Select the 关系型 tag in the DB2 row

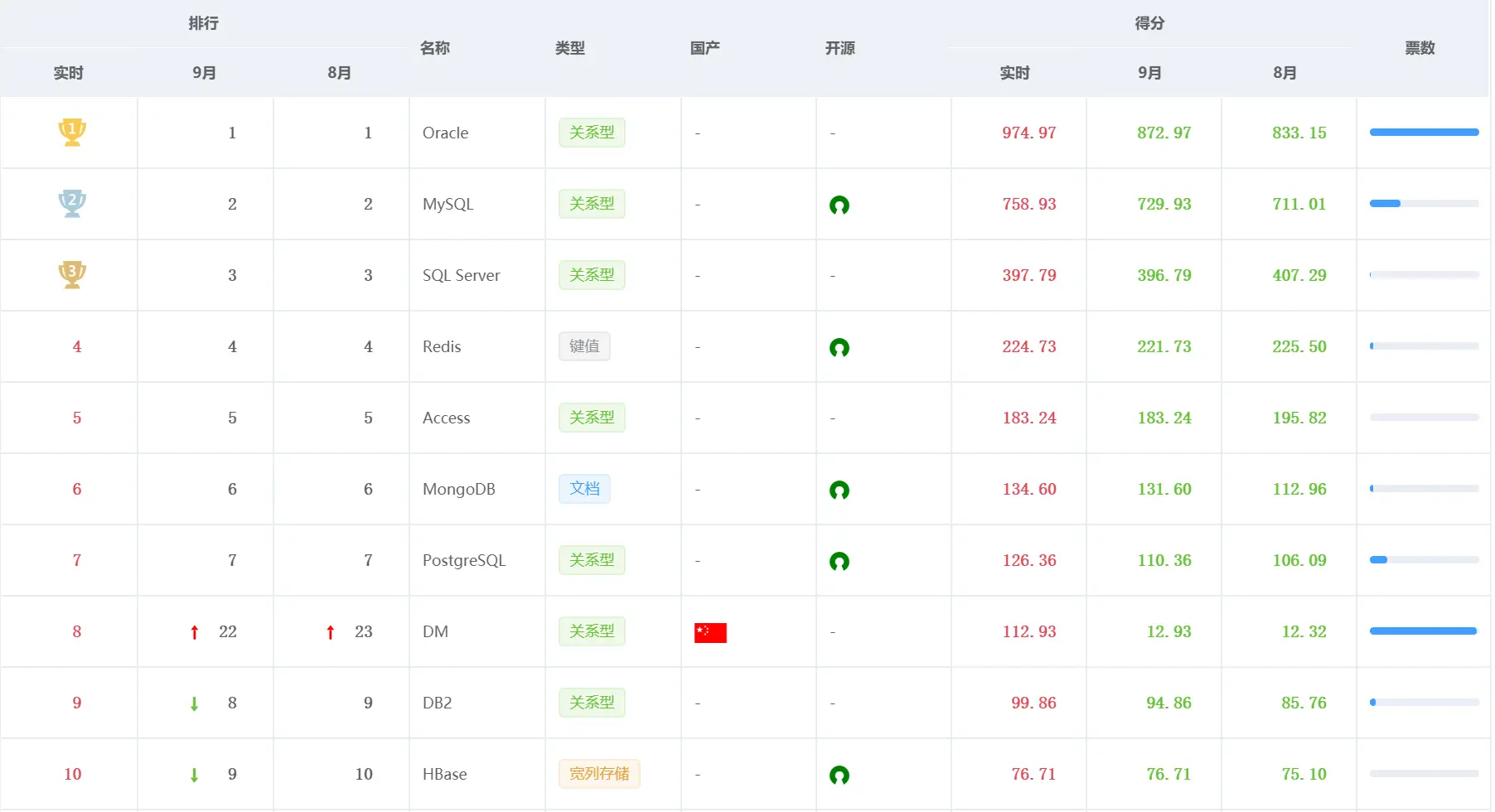coord(592,703)
